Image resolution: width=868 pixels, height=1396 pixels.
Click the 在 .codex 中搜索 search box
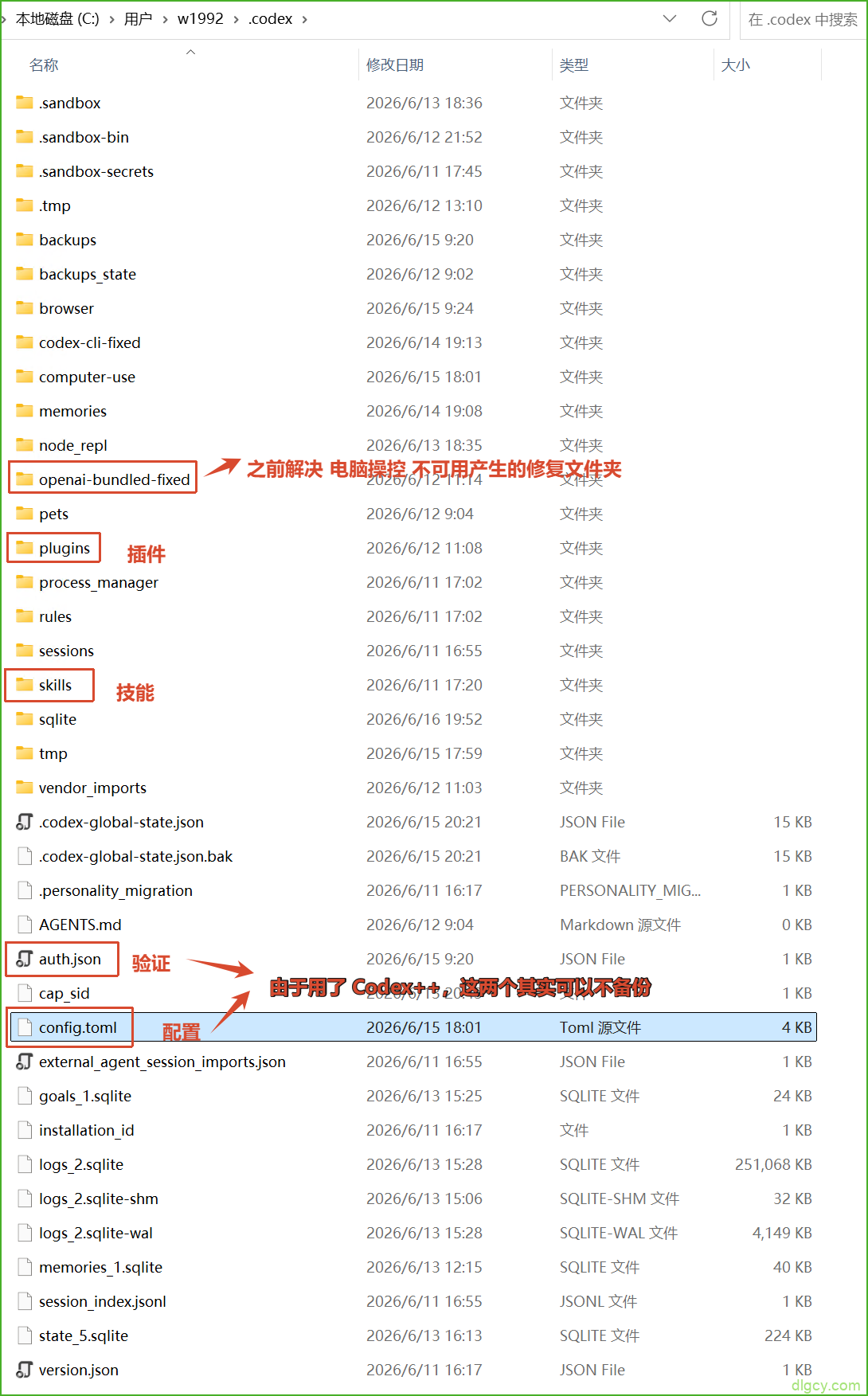[803, 19]
